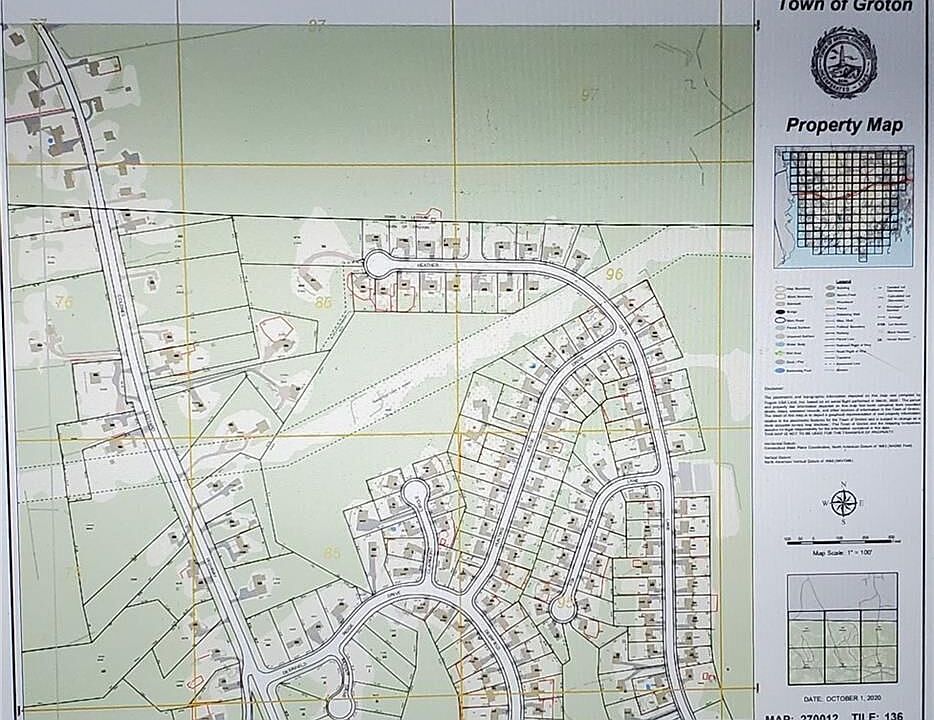Click the adjacent tiles locator map thumbnail
The height and width of the screenshot is (720, 934).
842,629
